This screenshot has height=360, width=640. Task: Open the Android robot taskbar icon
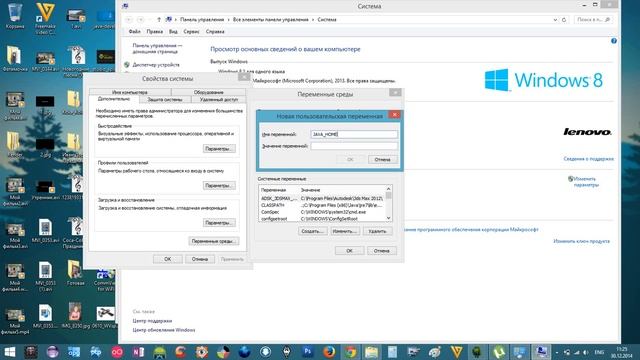click(159, 352)
